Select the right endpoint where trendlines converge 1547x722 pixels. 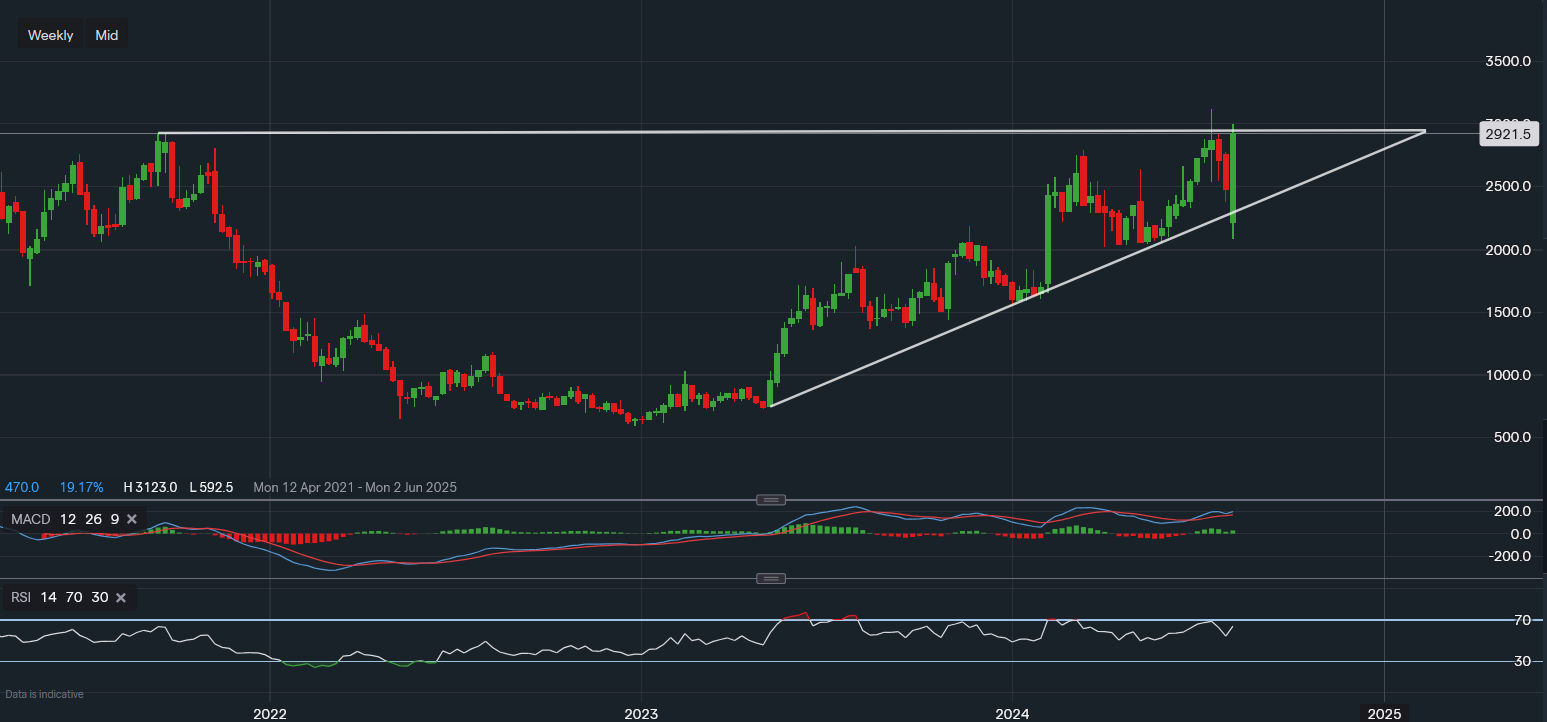(1424, 131)
